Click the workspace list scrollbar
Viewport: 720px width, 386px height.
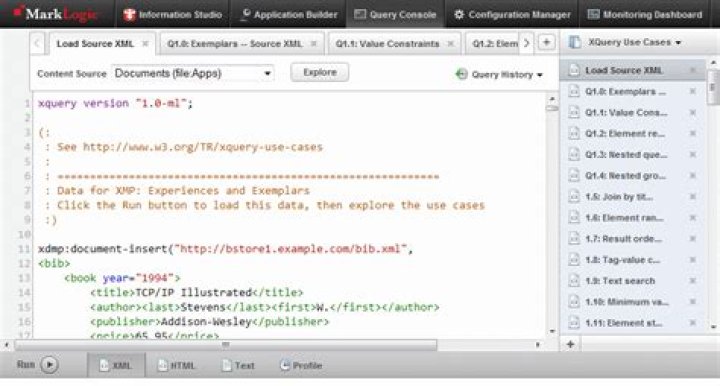point(713,87)
